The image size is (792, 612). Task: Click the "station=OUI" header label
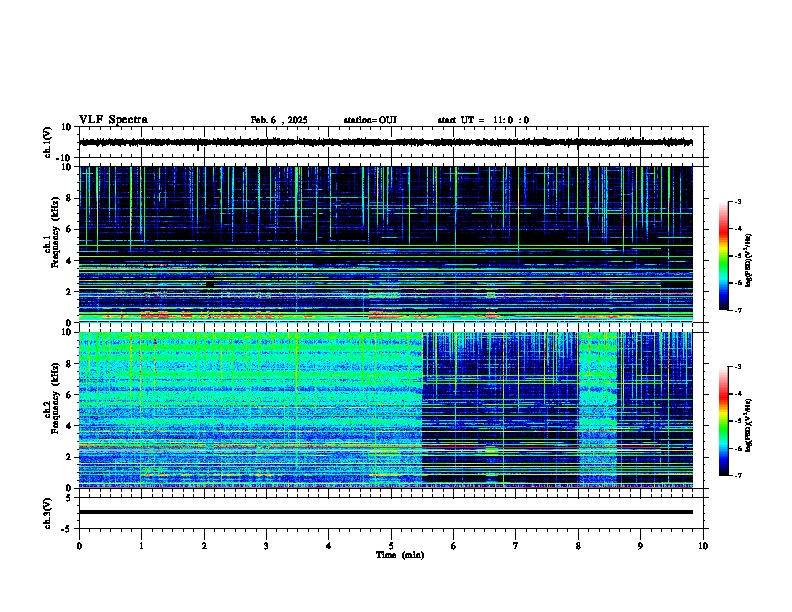[370, 120]
